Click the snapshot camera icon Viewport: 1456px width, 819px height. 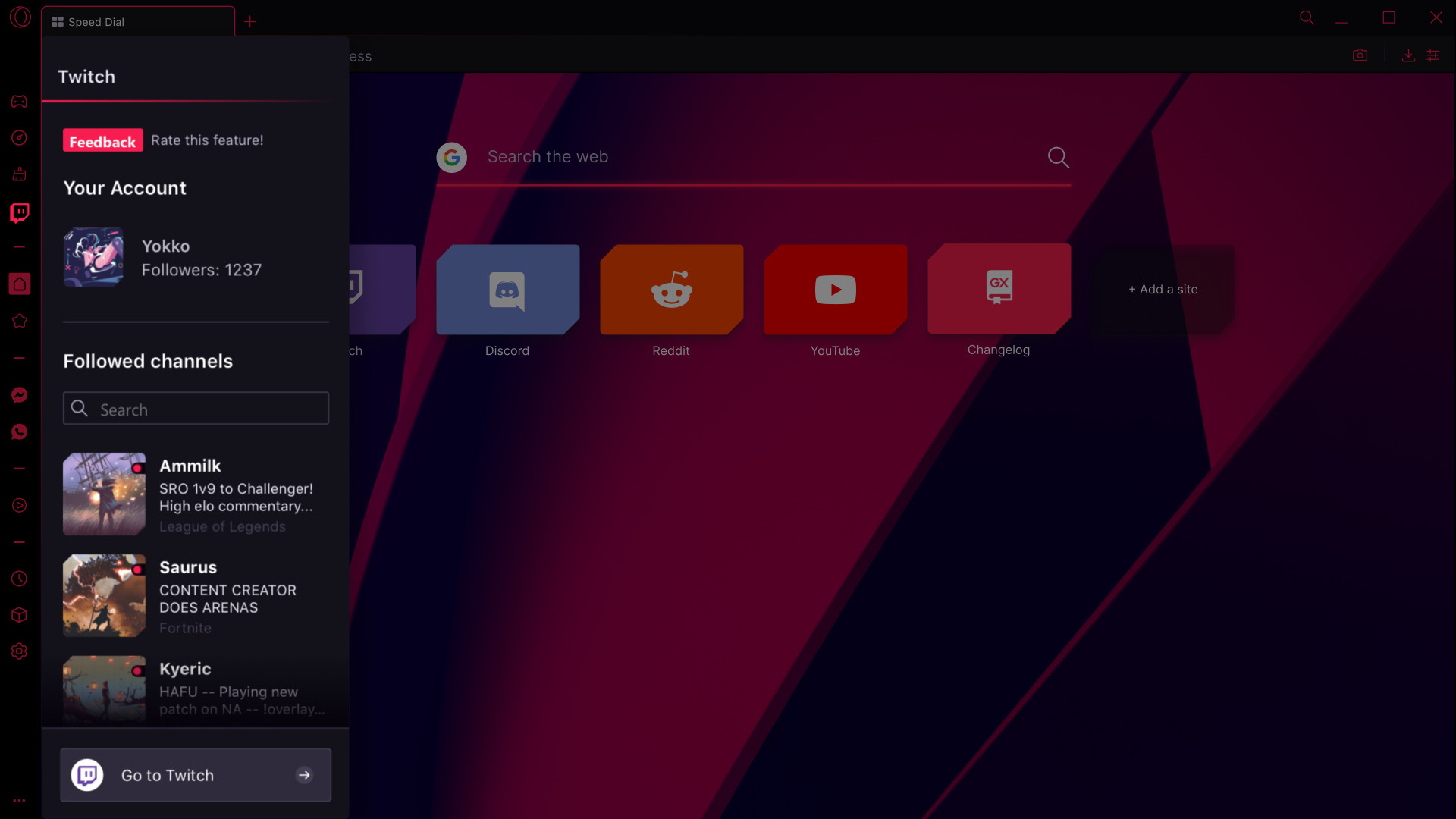click(x=1360, y=55)
